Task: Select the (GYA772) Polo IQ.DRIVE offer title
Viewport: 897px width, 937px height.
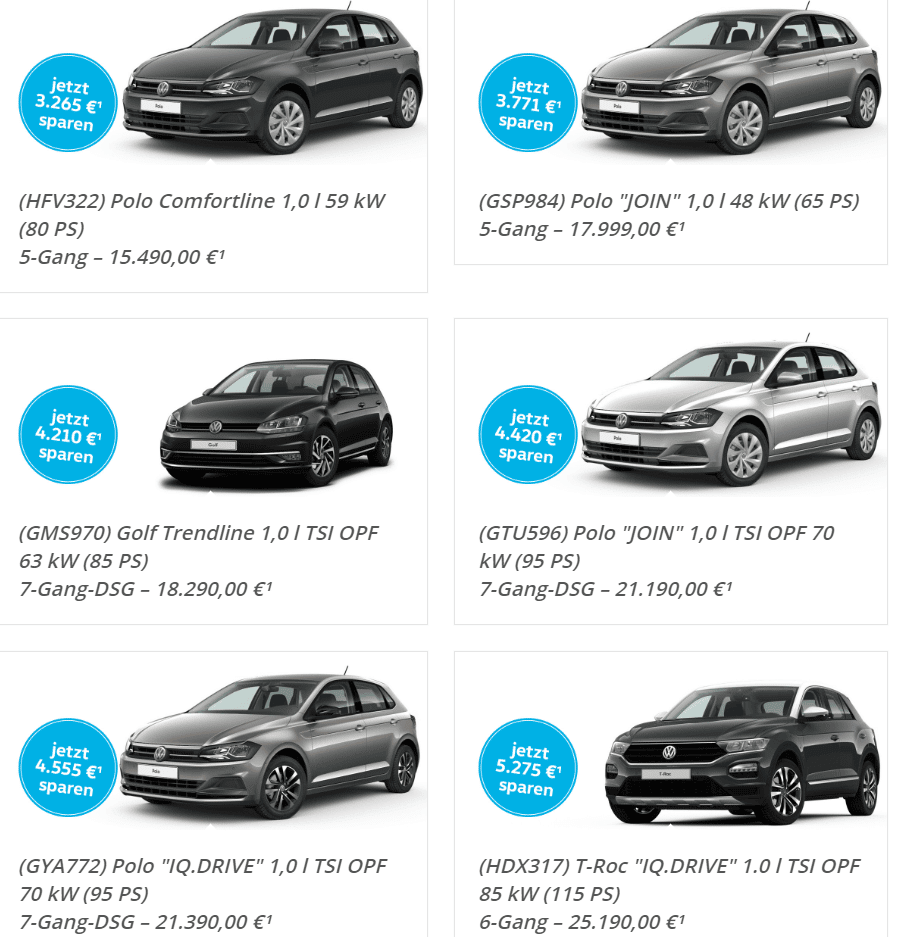Action: (203, 880)
